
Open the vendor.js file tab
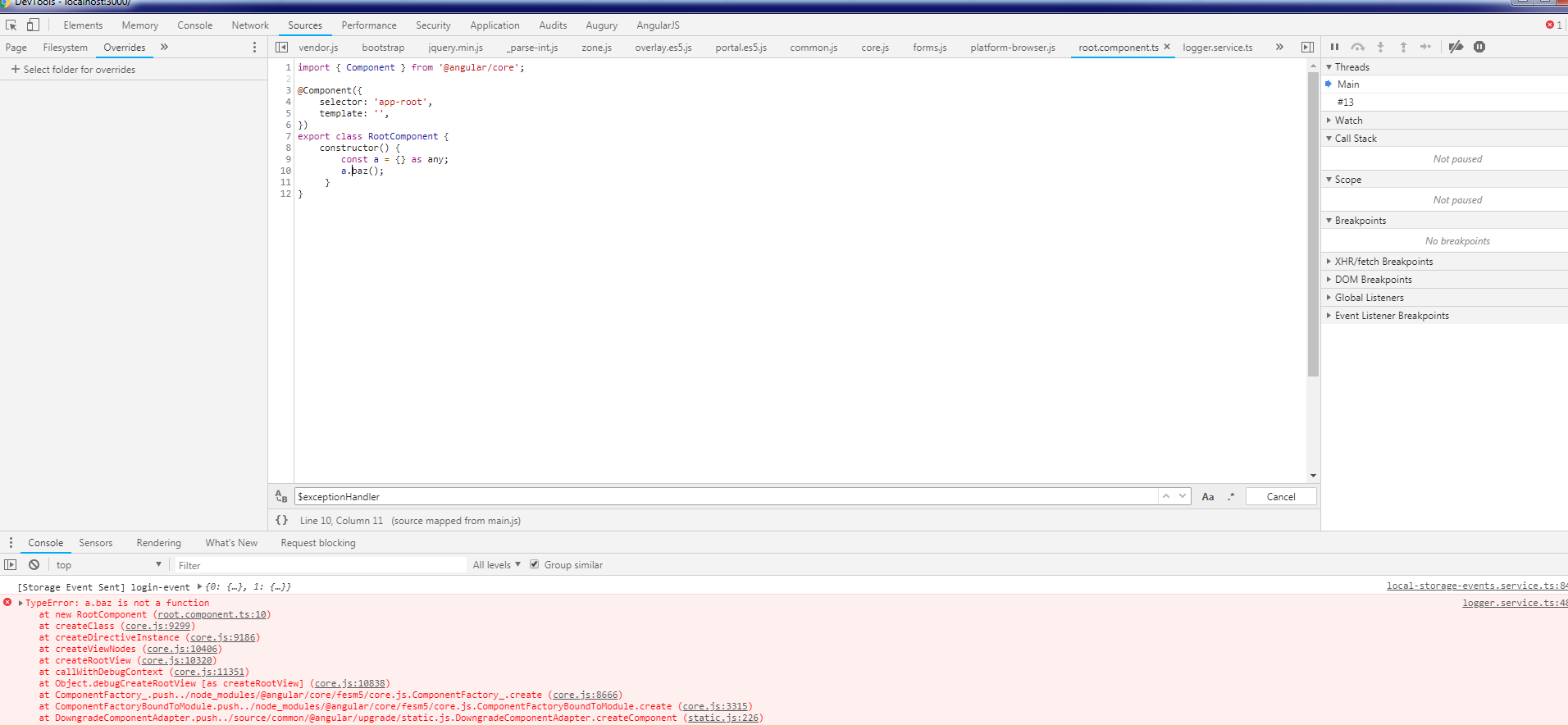point(318,48)
